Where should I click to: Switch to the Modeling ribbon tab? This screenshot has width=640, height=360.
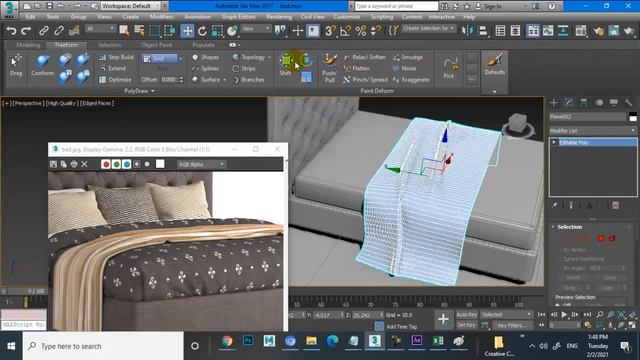28,45
